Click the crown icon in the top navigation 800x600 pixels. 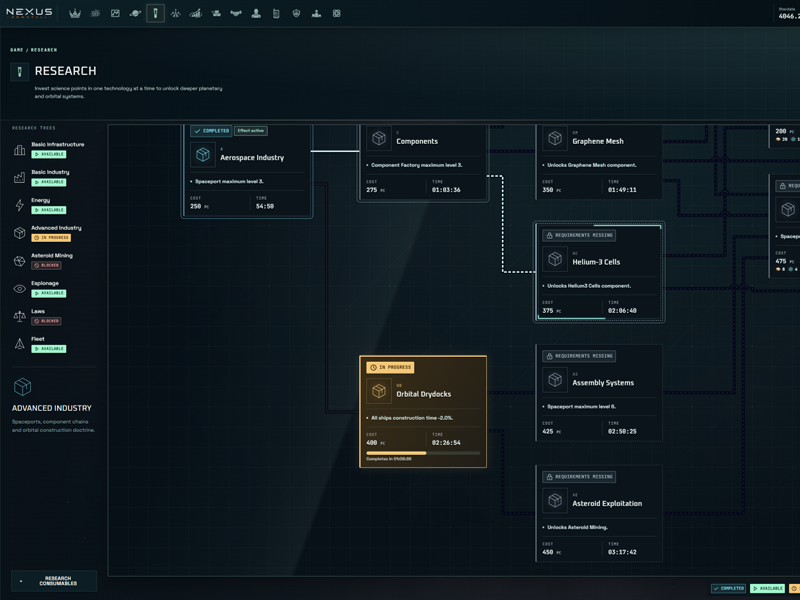75,14
